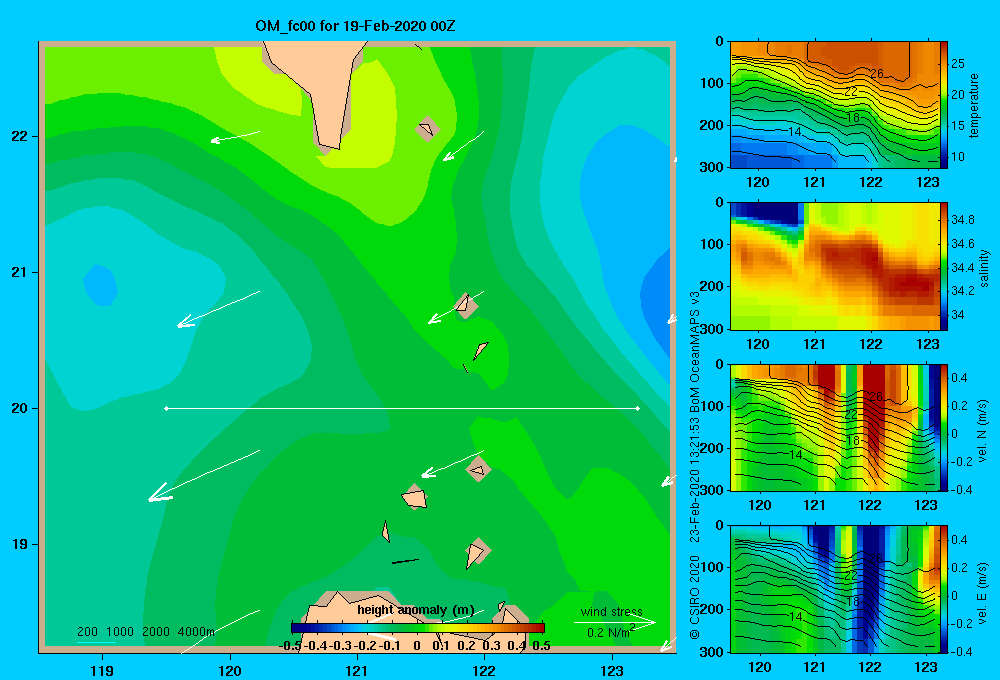Select the salinity section plot
This screenshot has height=680, width=1000.
tap(835, 266)
